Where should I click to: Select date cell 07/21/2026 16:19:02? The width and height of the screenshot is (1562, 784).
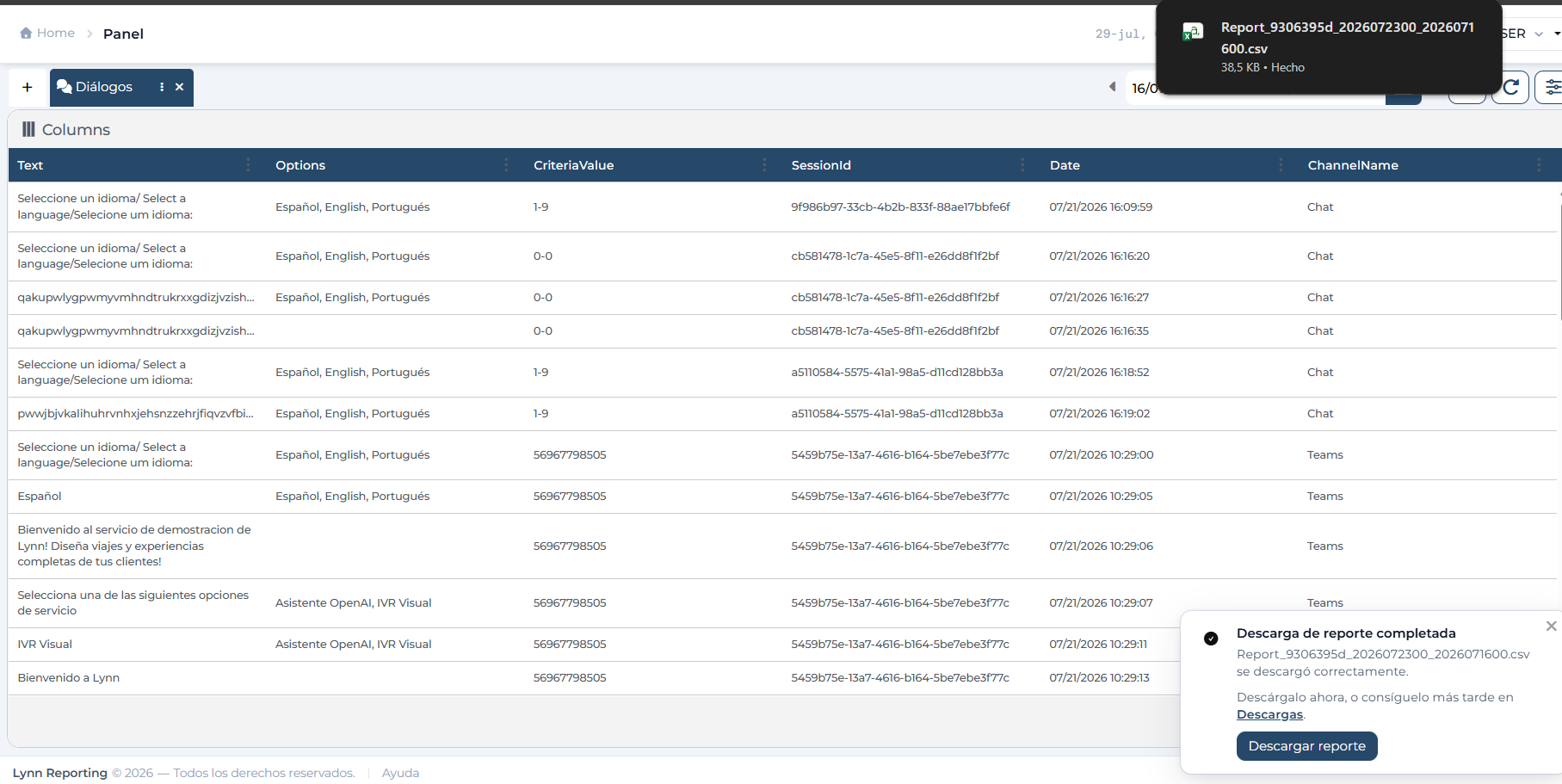[1099, 413]
